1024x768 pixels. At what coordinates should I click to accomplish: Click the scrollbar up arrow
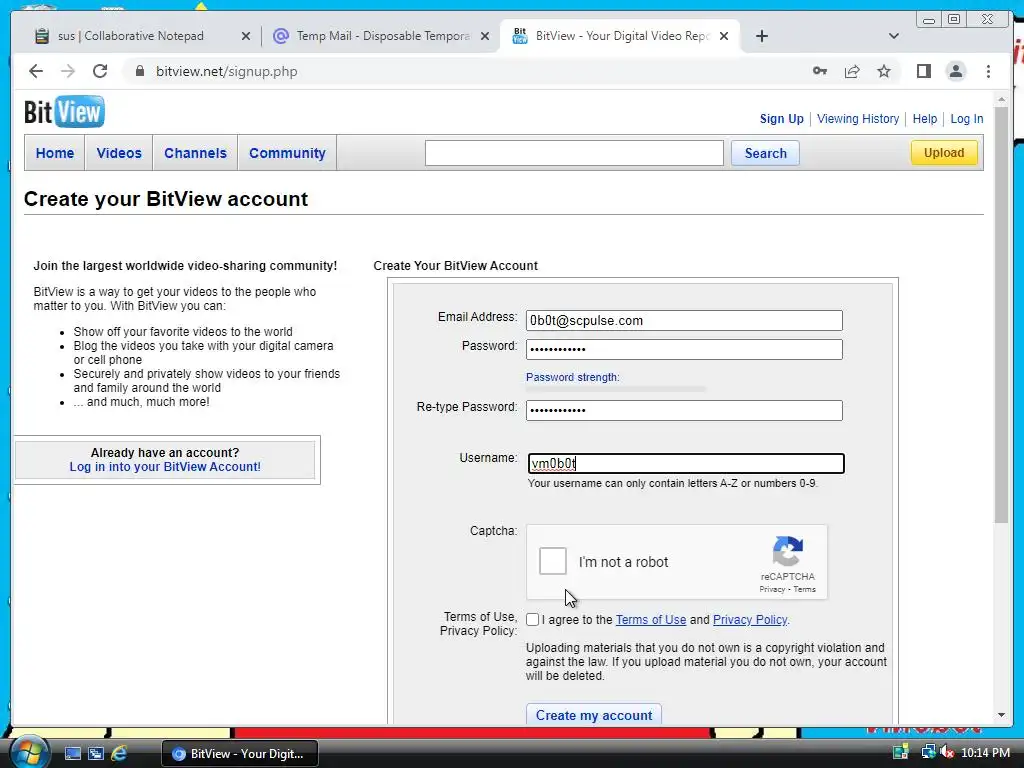click(x=1001, y=100)
